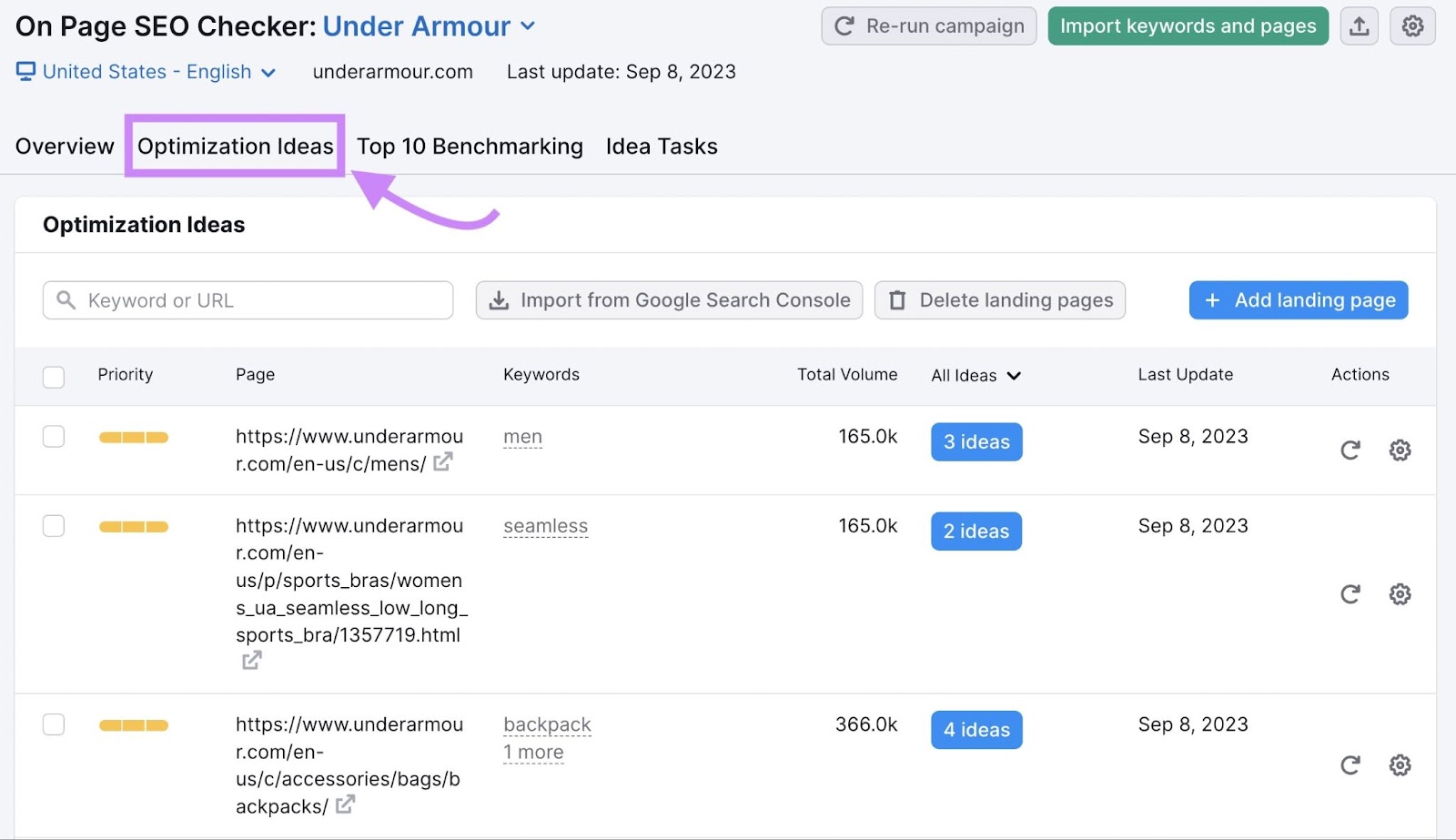The width and height of the screenshot is (1456, 840).
Task: Click the search magnifier icon in keyword field
Action: [x=66, y=300]
